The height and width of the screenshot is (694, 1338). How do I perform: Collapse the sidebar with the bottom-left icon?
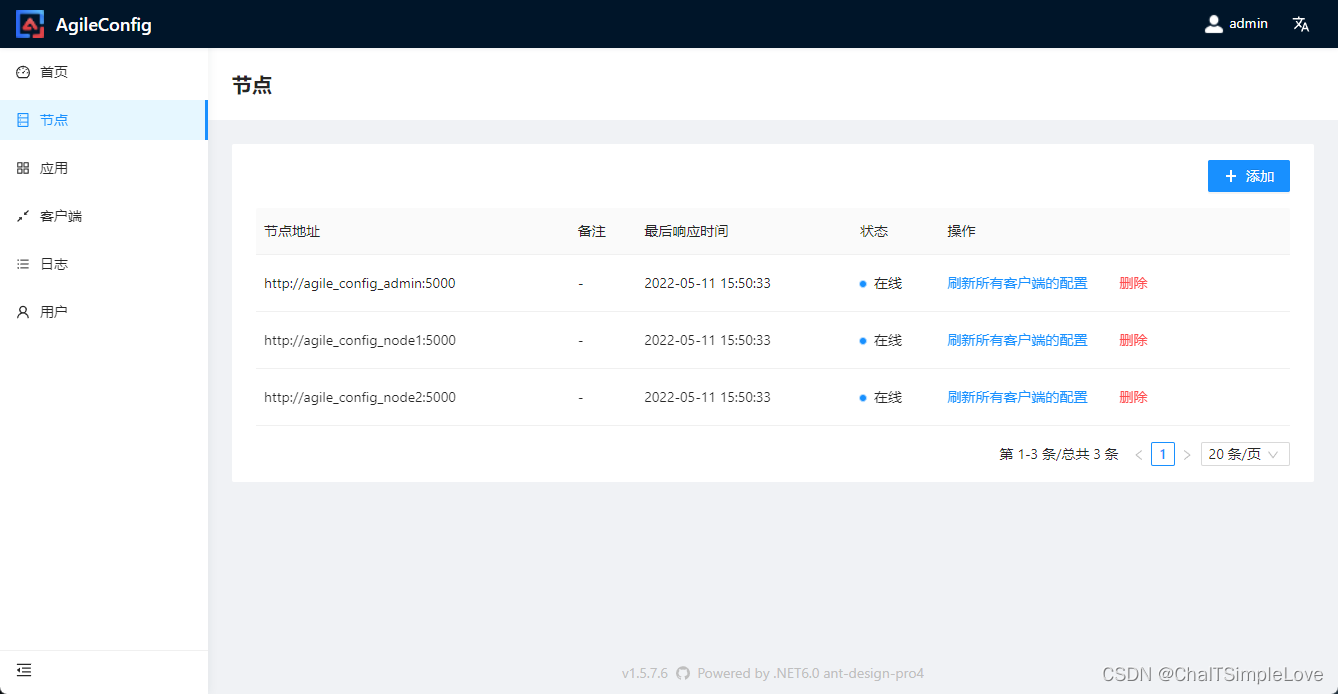click(23, 669)
